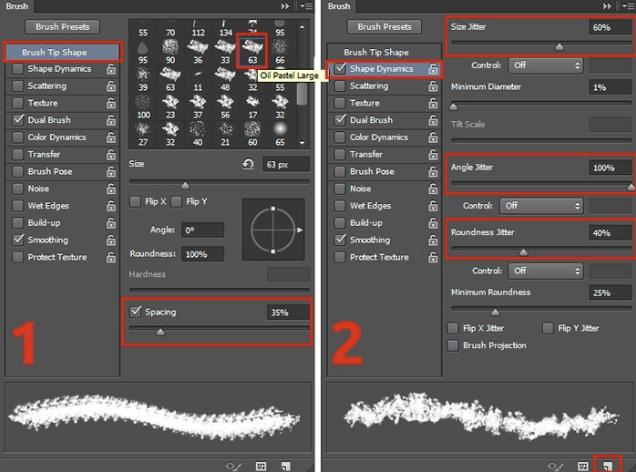Enable Brush Projection checkbox
636x472 pixels.
click(x=453, y=345)
